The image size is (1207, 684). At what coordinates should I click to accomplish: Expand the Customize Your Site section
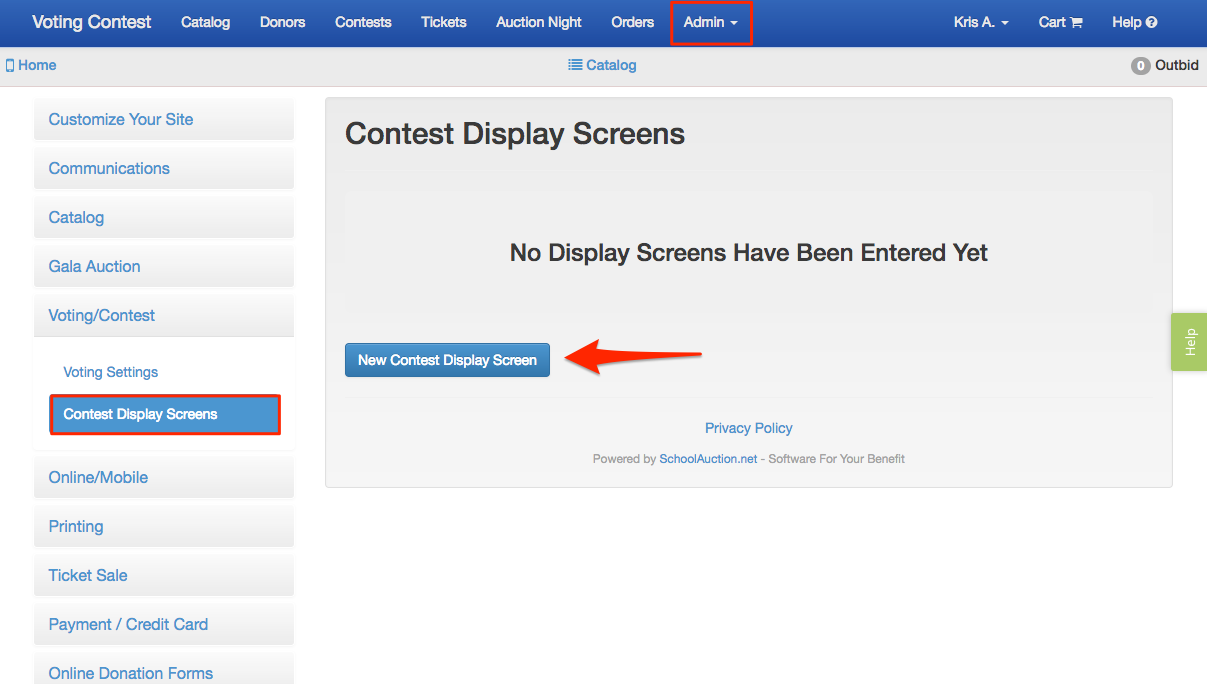[164, 119]
